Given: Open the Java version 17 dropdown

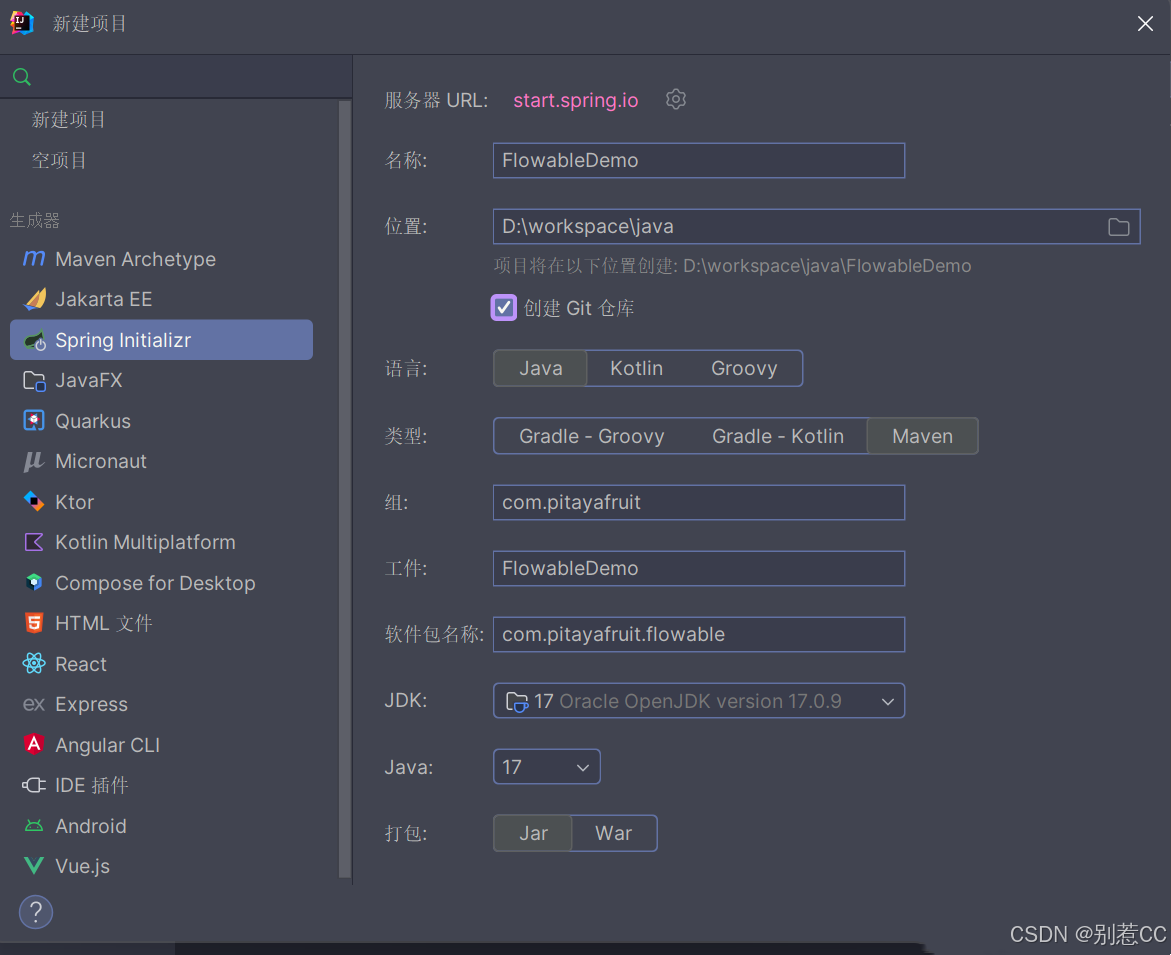Looking at the screenshot, I should pos(547,767).
